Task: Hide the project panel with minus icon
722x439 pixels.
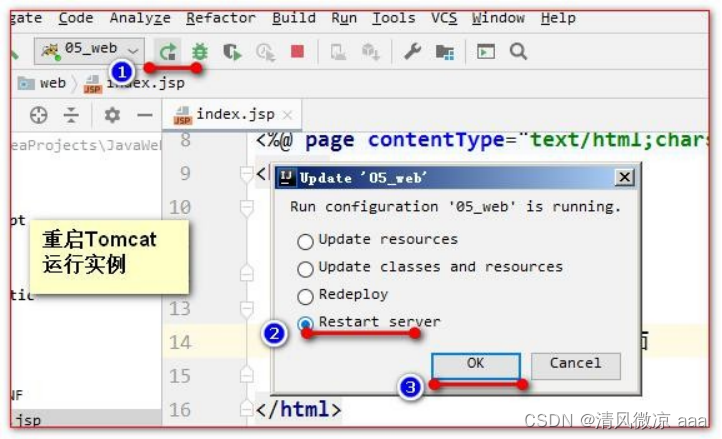Action: [145, 115]
